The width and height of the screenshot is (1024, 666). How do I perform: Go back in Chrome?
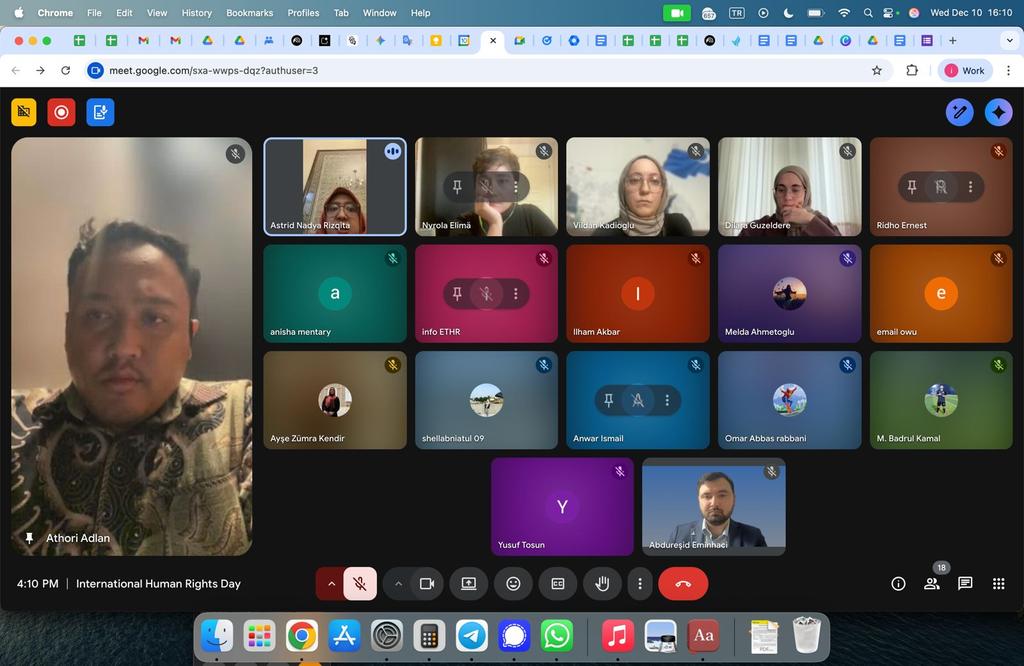[x=16, y=71]
